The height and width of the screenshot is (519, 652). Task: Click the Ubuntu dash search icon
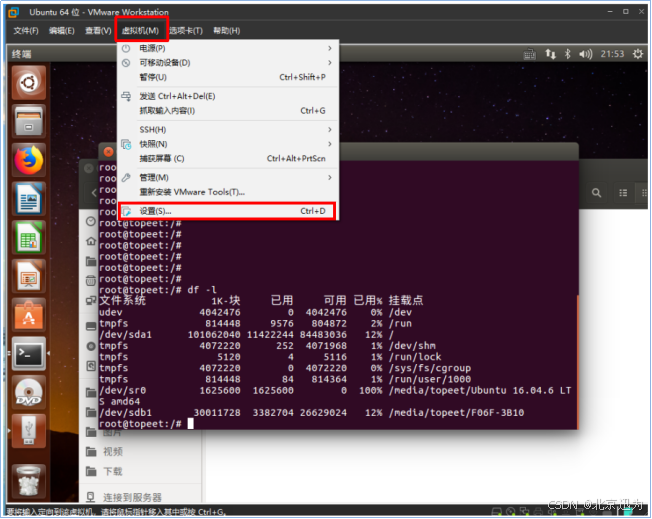(28, 83)
